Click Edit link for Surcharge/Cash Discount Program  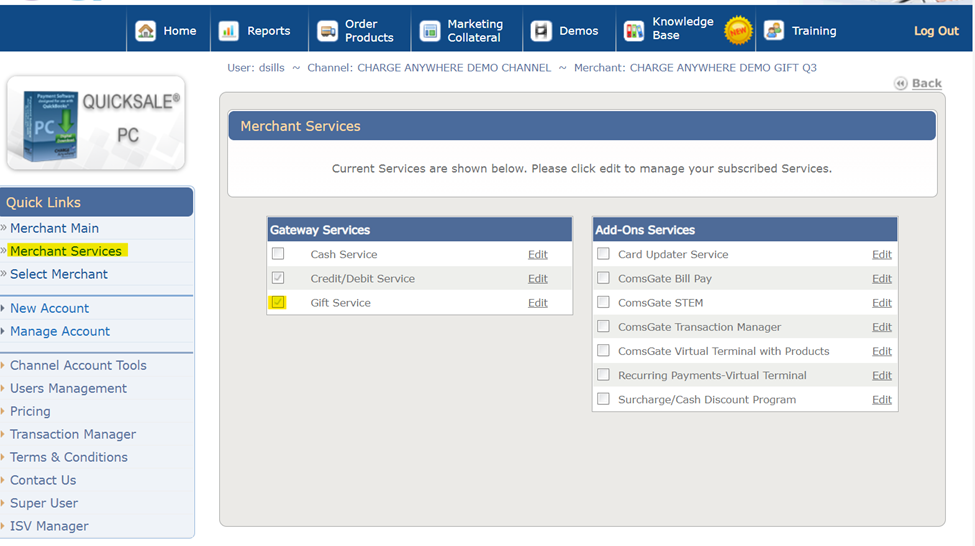(881, 400)
